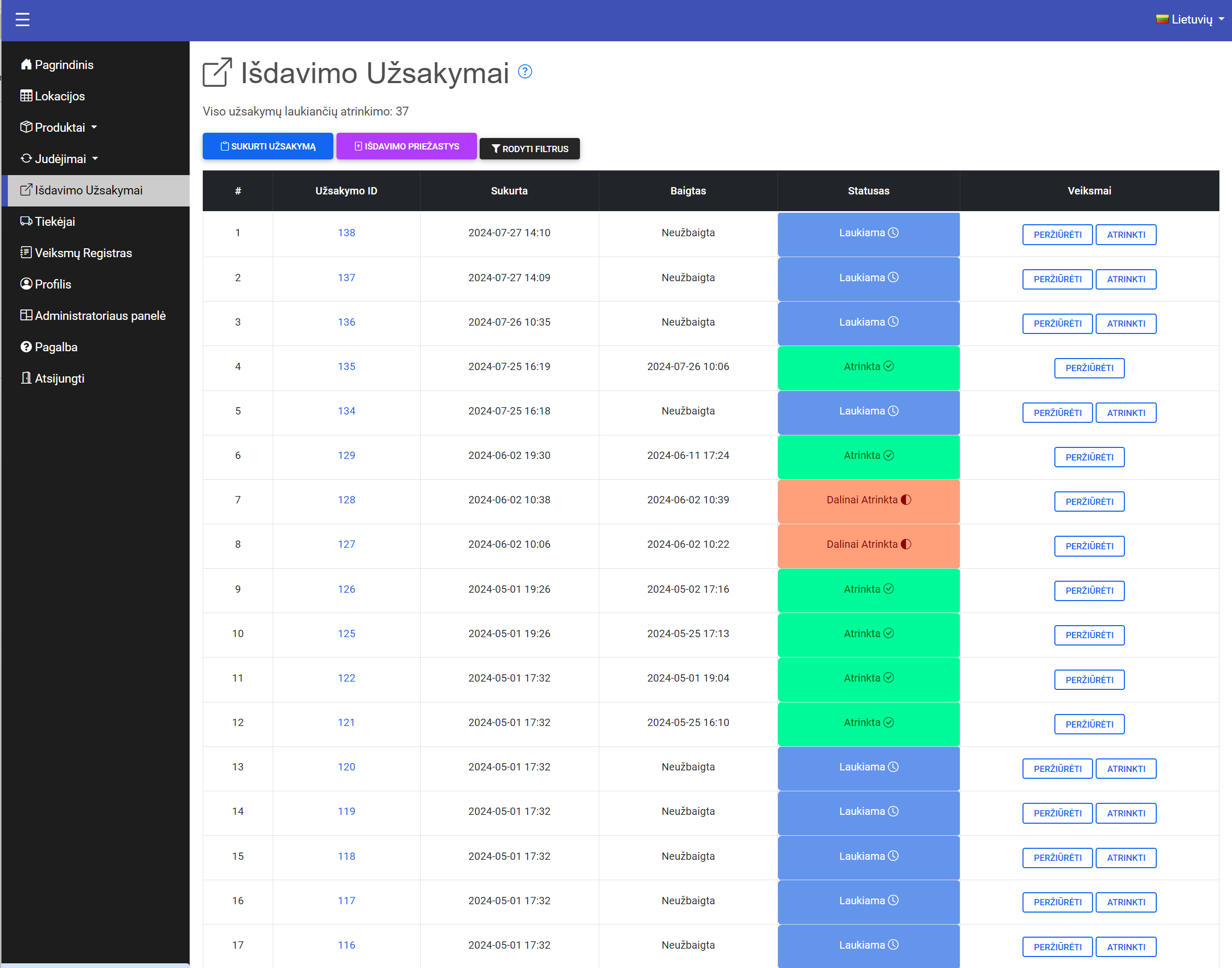The height and width of the screenshot is (968, 1232).
Task: Click the Atsijungti logout door icon
Action: pos(26,378)
